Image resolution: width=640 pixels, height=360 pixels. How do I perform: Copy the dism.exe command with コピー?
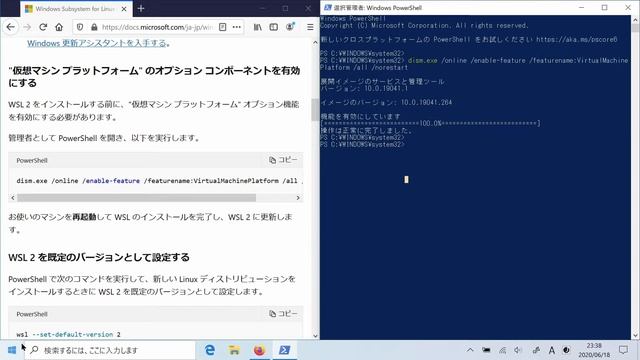pyautogui.click(x=283, y=160)
